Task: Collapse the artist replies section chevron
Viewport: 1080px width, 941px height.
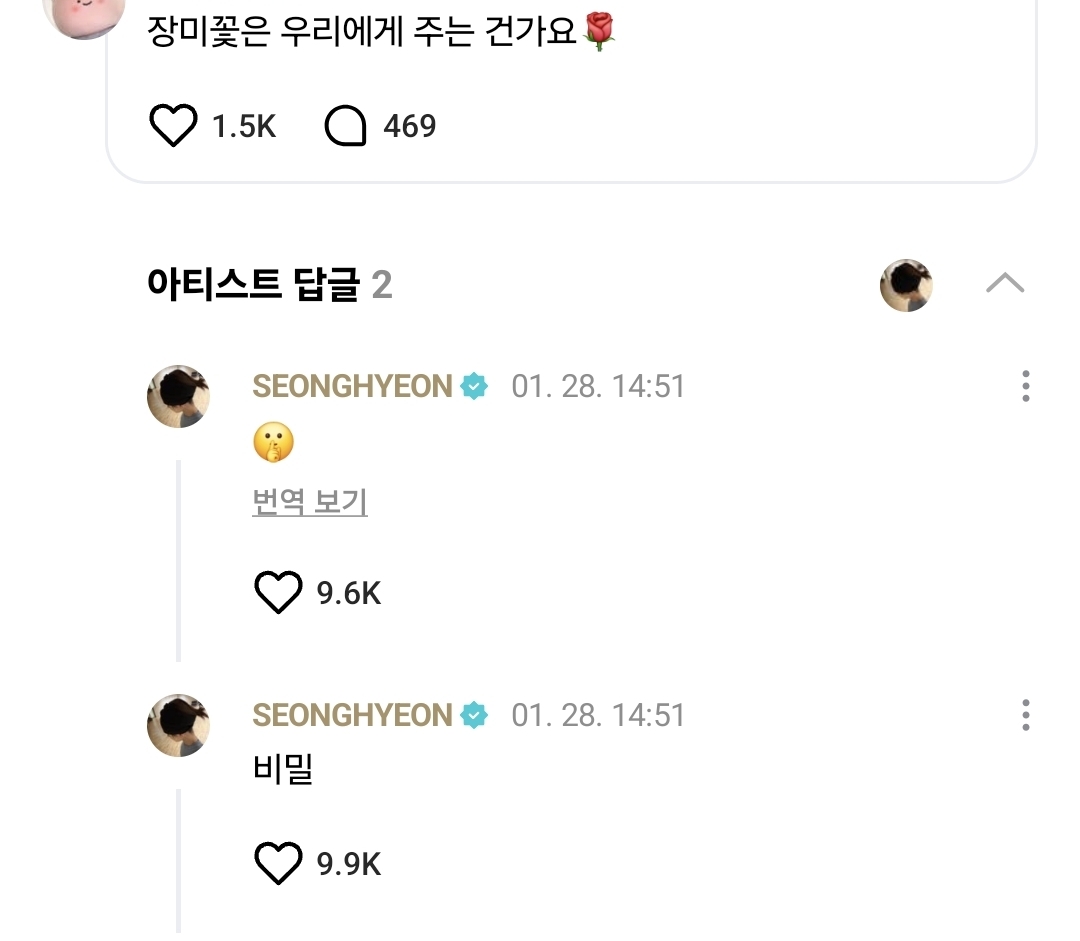Action: point(1005,283)
